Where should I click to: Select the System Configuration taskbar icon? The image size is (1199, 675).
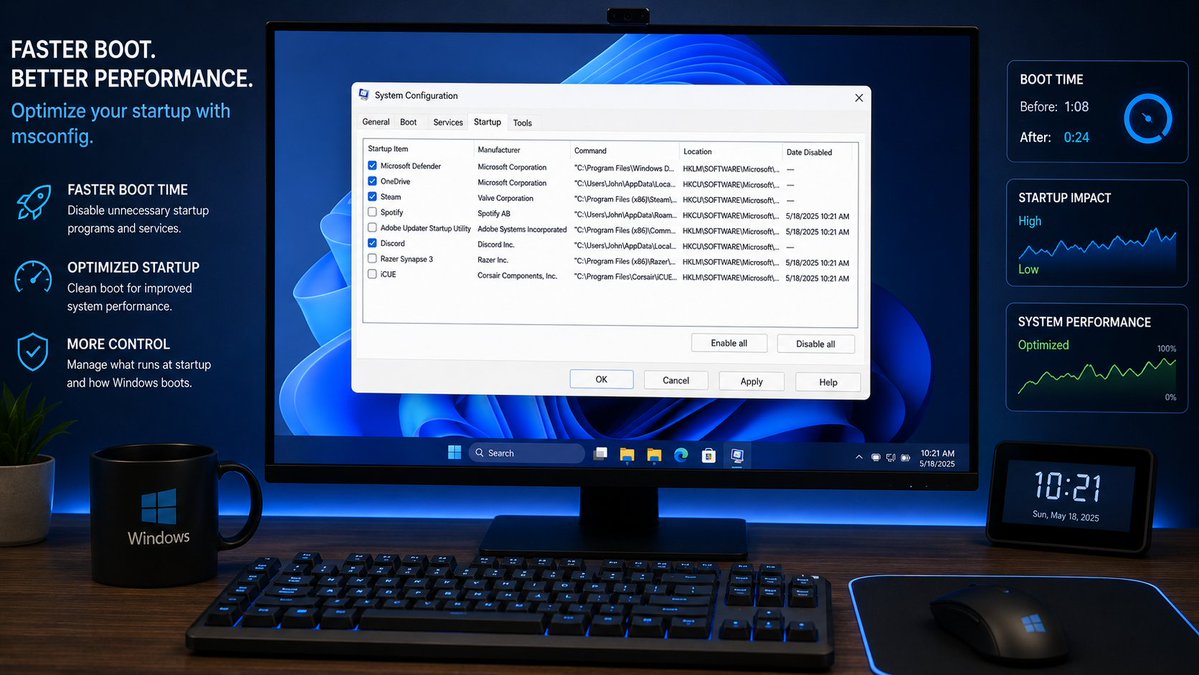pyautogui.click(x=737, y=456)
